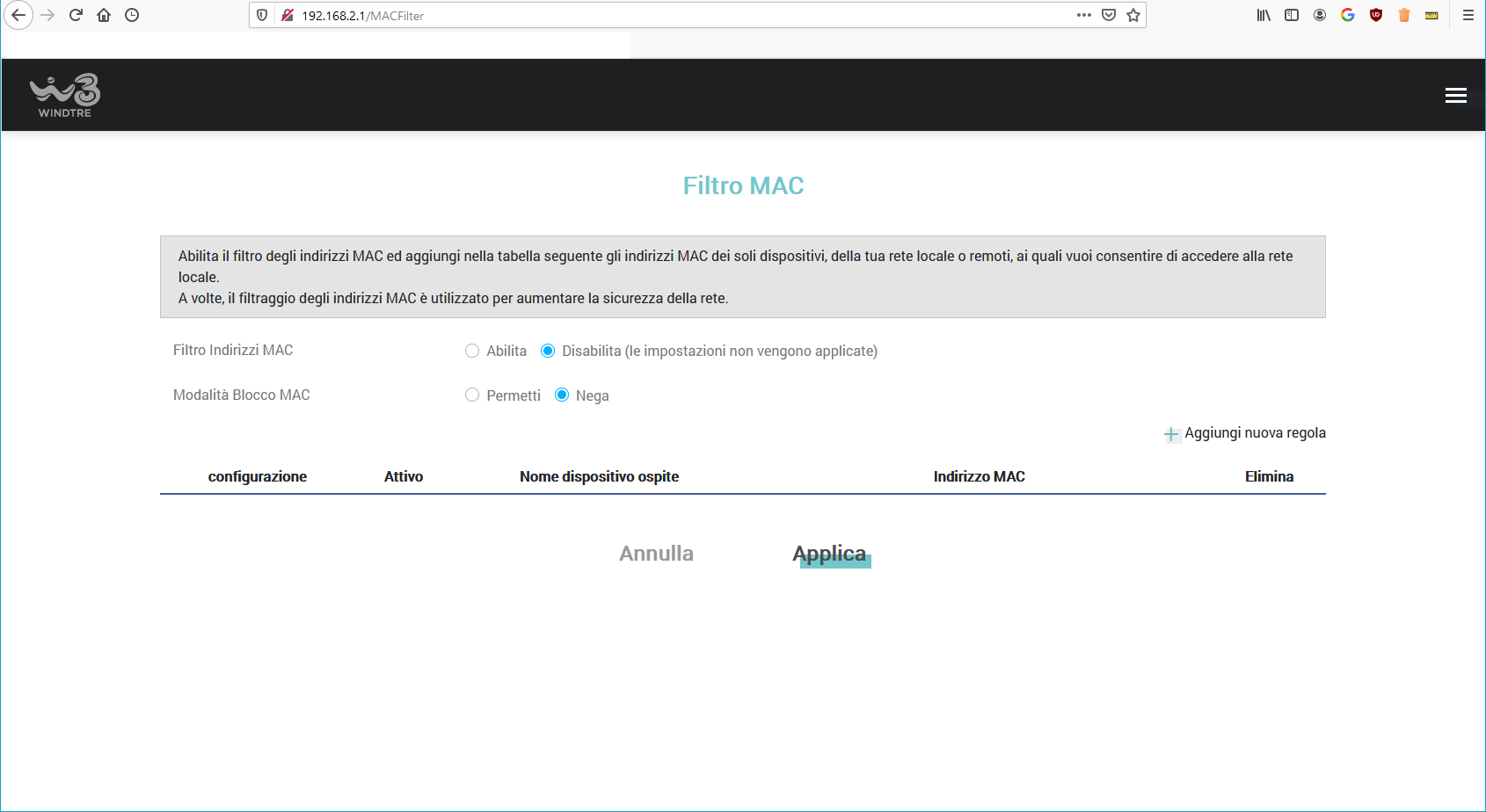The image size is (1486, 812).
Task: Click the Attivo column header
Action: 404,476
